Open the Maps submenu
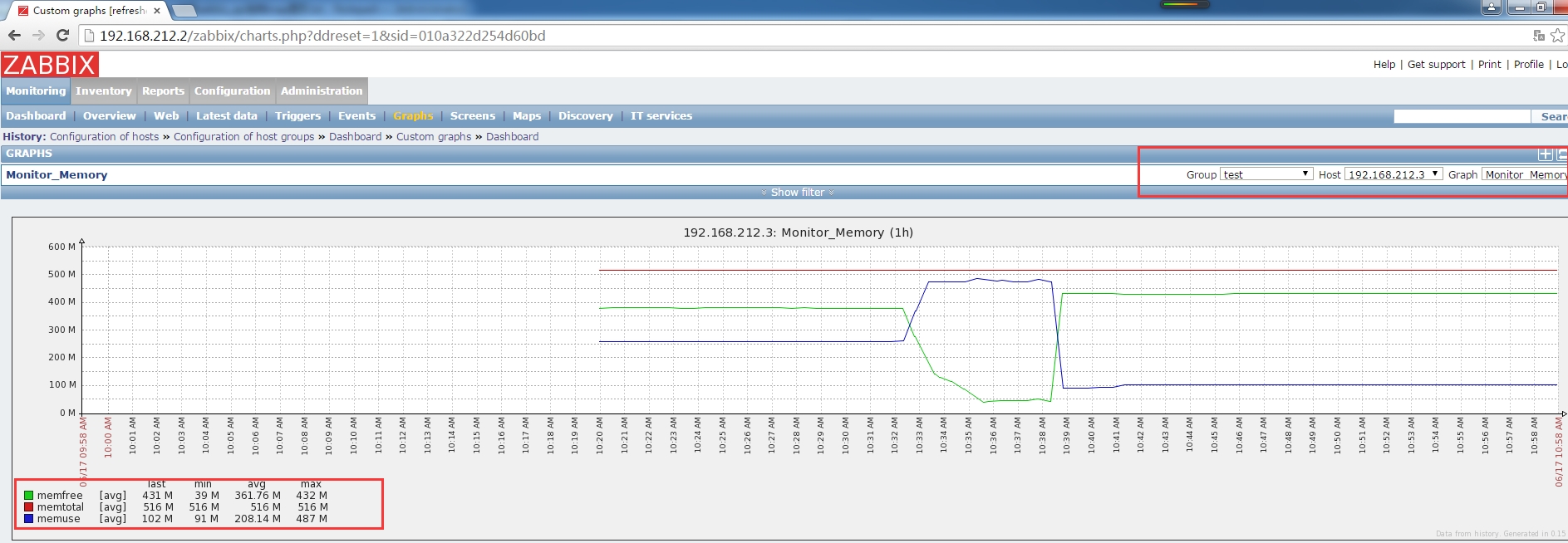 click(x=527, y=116)
